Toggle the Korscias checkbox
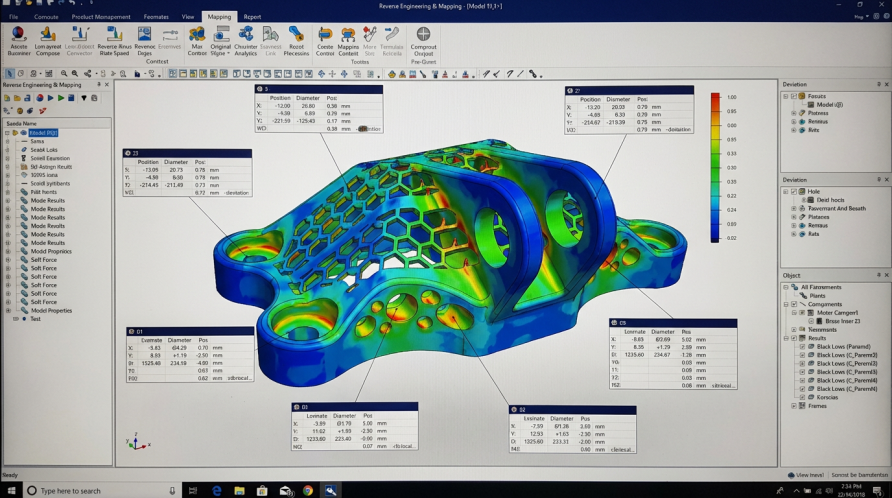 [x=803, y=397]
